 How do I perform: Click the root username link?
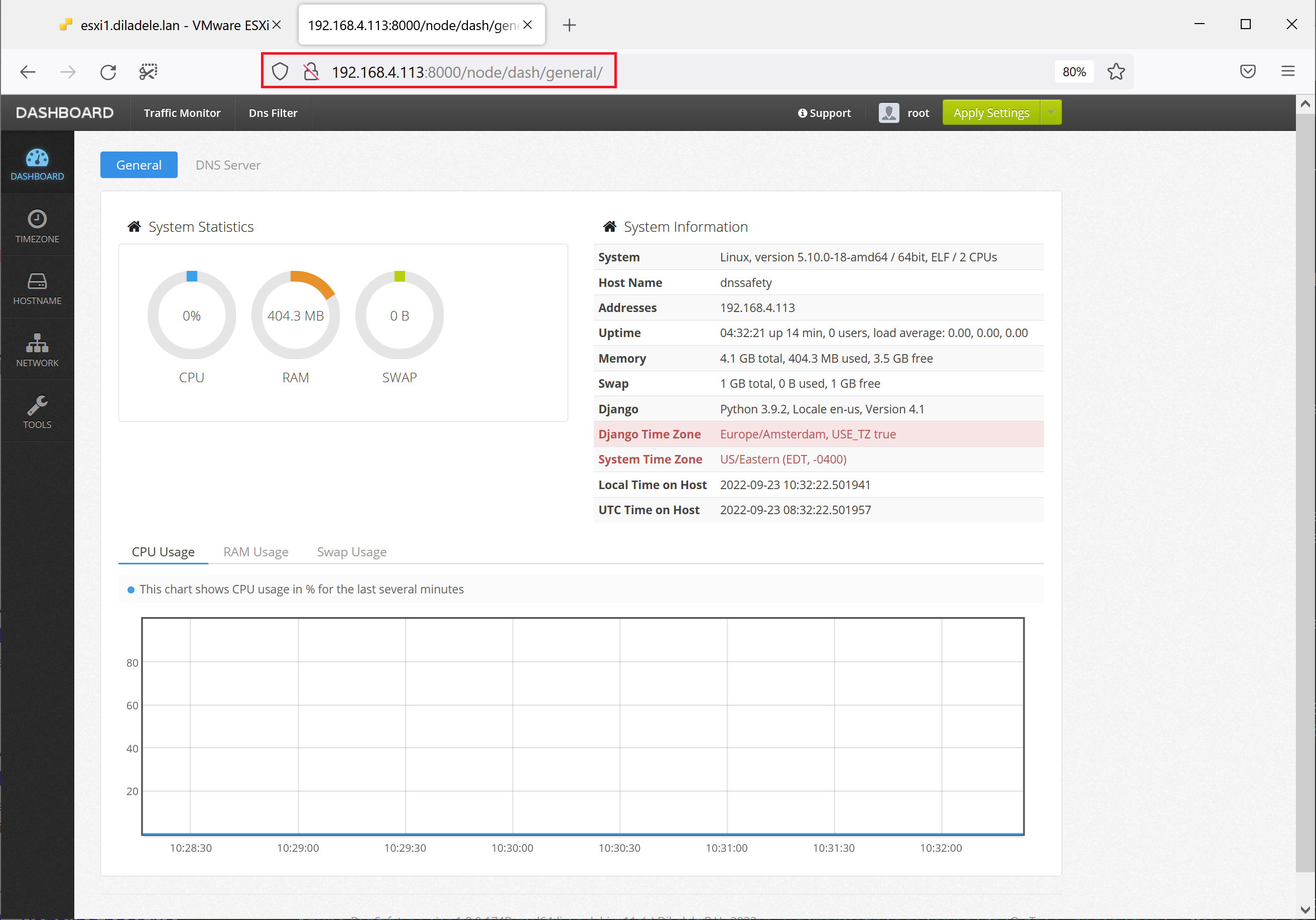click(x=917, y=113)
